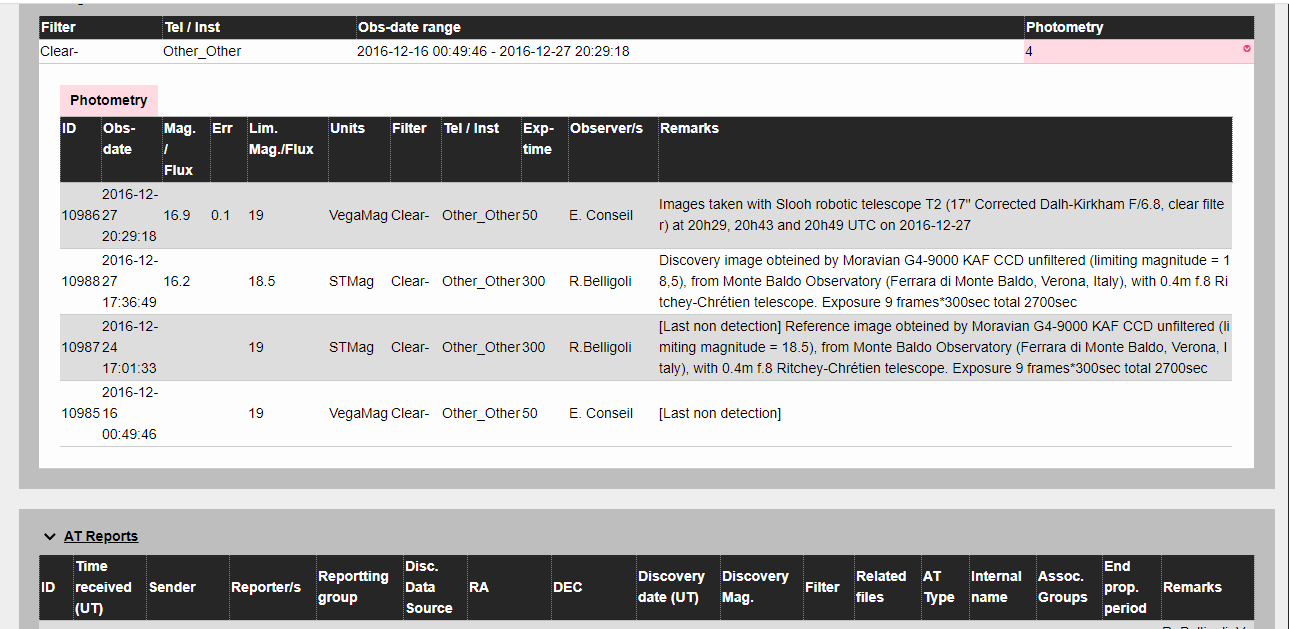Click the Mag. / Flux column header
Screen dimensions: 1289x629
(180, 149)
